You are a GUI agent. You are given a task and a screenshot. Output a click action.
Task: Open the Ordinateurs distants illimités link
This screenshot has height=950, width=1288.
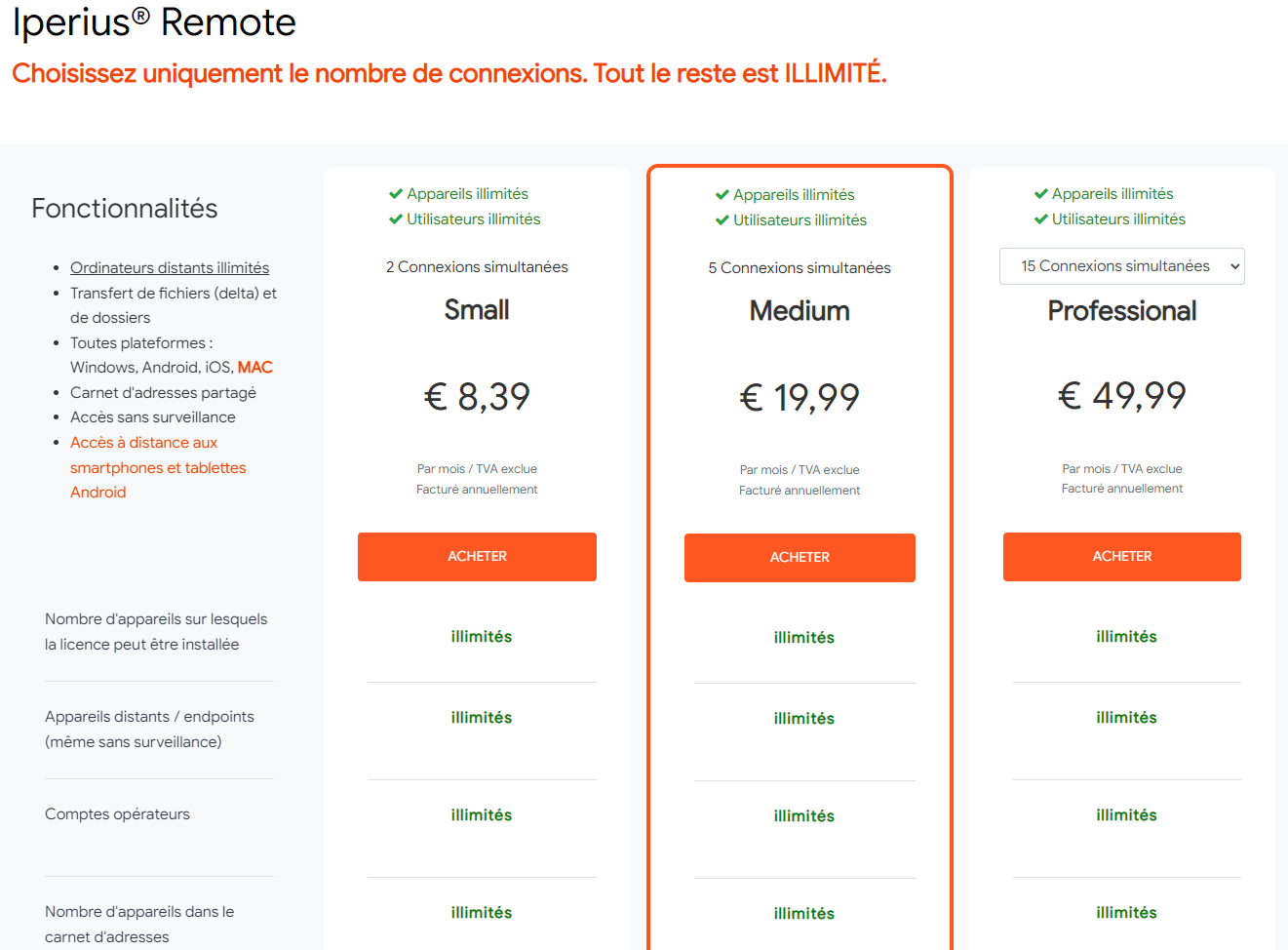170,267
